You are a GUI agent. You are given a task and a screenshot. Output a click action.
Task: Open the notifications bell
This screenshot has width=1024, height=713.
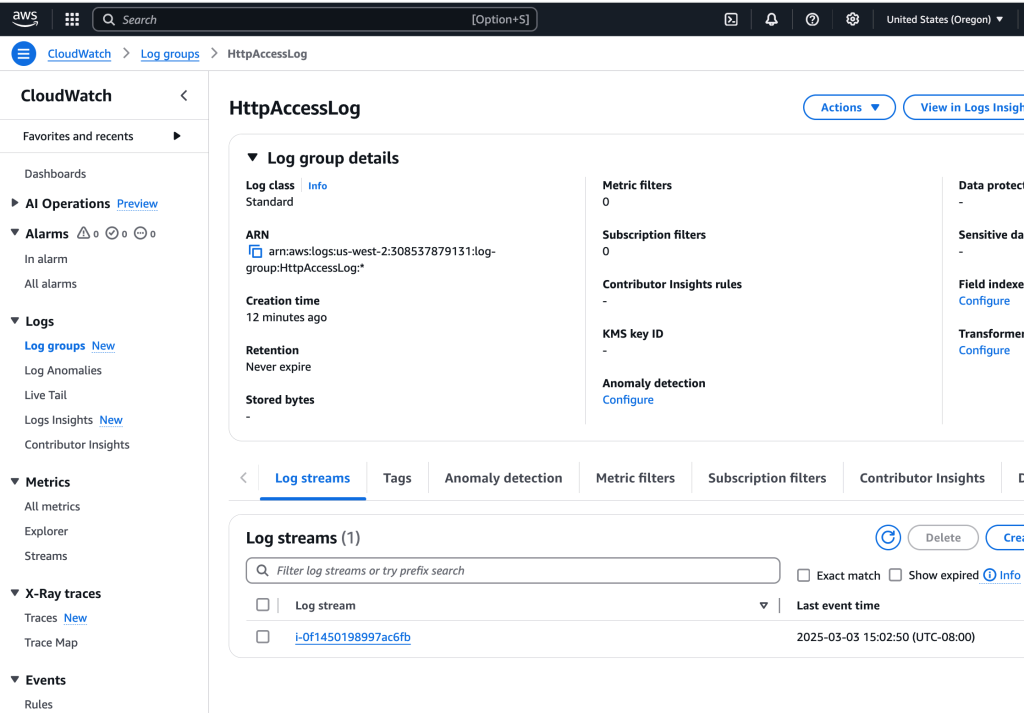pyautogui.click(x=771, y=19)
